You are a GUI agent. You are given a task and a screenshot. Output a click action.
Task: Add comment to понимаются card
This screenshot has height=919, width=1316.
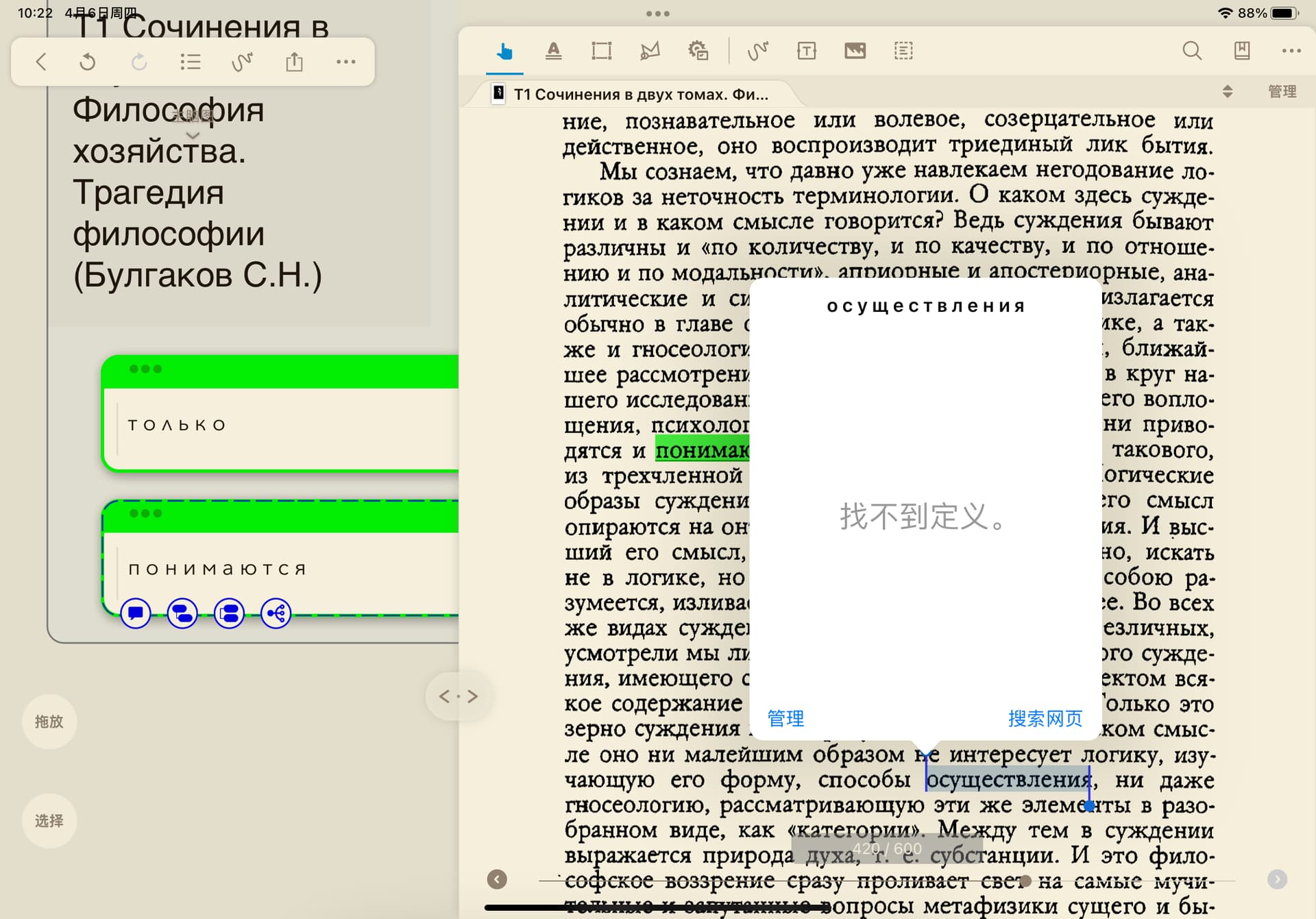tap(136, 613)
